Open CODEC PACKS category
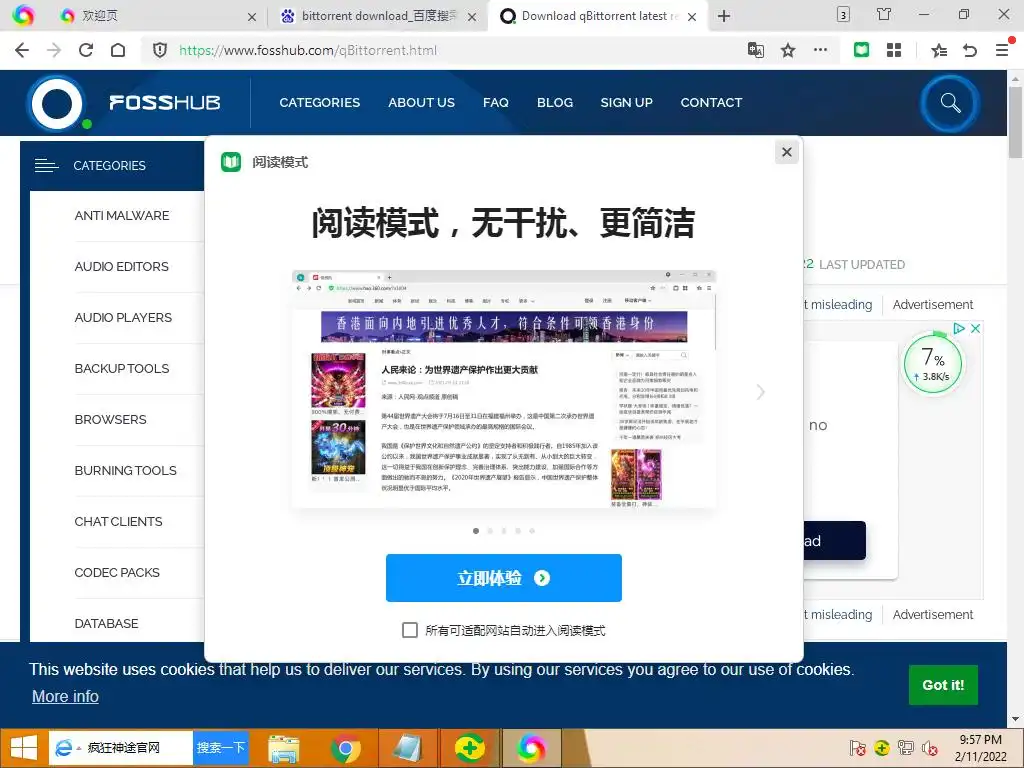The image size is (1024, 768). click(117, 572)
